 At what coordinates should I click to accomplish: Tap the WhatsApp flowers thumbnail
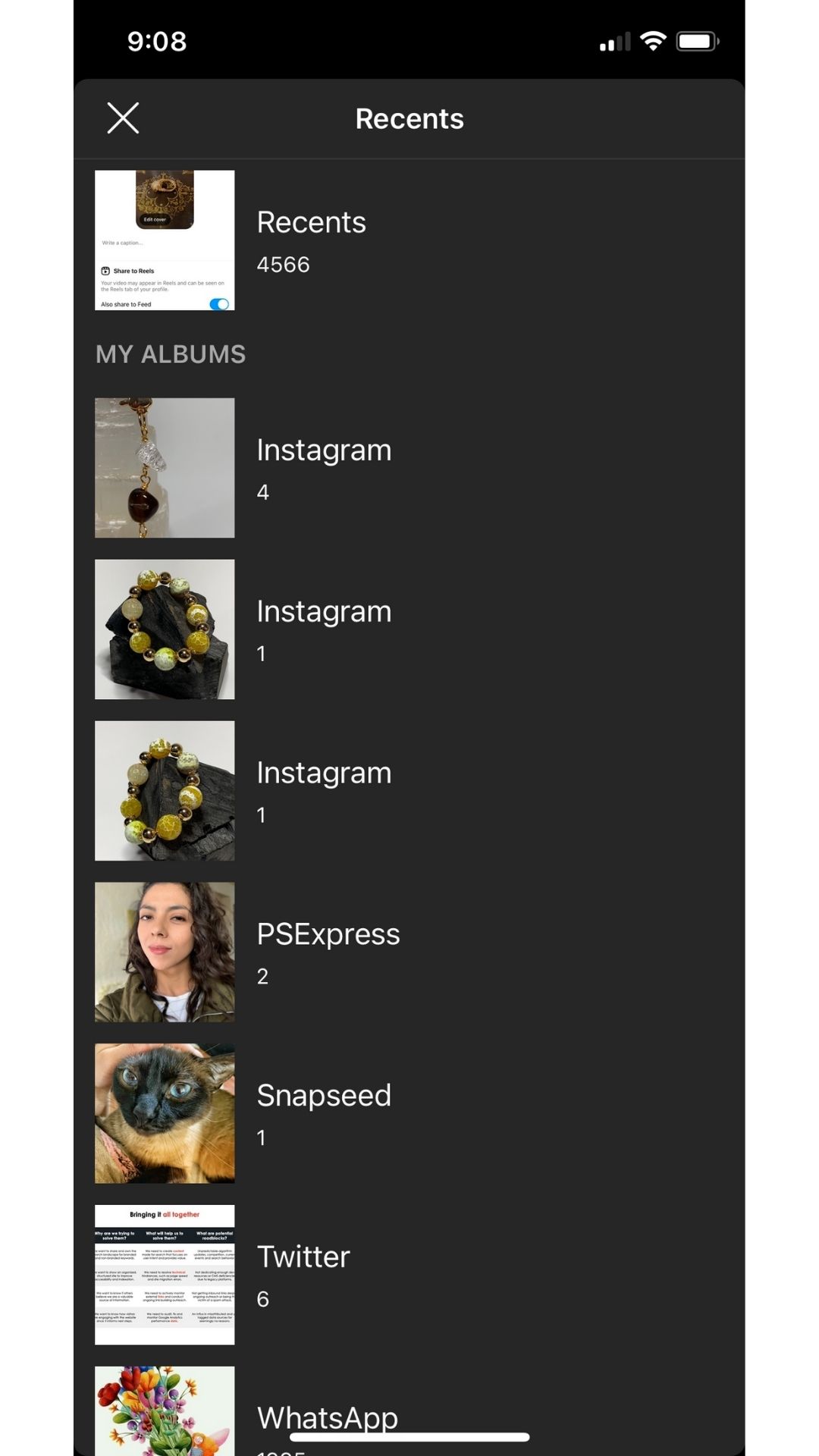(x=165, y=1411)
